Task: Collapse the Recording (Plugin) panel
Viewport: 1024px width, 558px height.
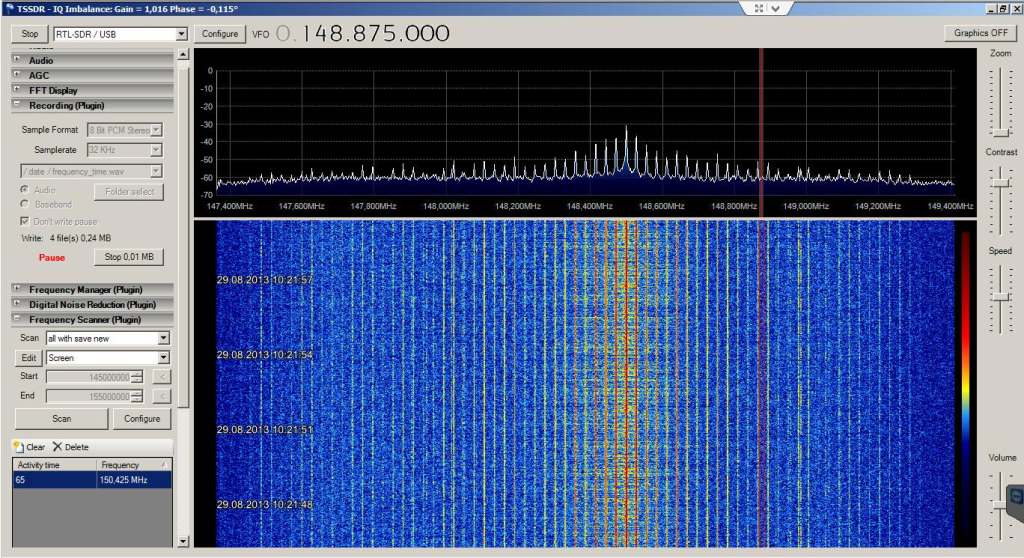Action: [x=17, y=105]
